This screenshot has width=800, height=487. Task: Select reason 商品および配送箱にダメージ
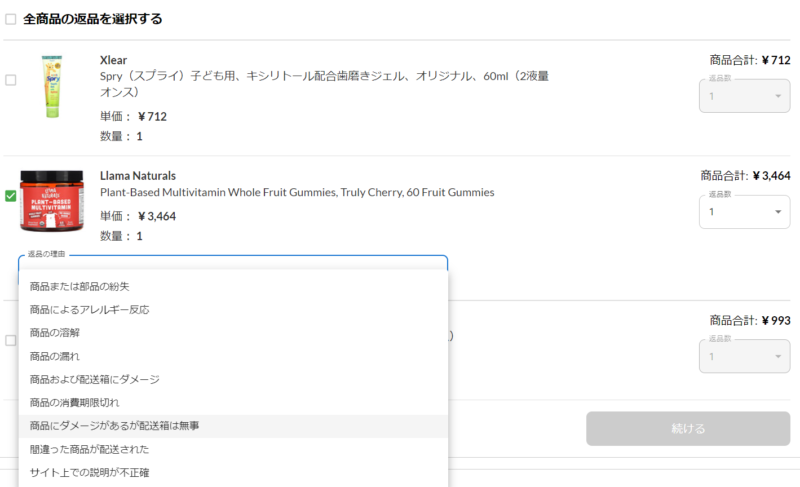(233, 379)
